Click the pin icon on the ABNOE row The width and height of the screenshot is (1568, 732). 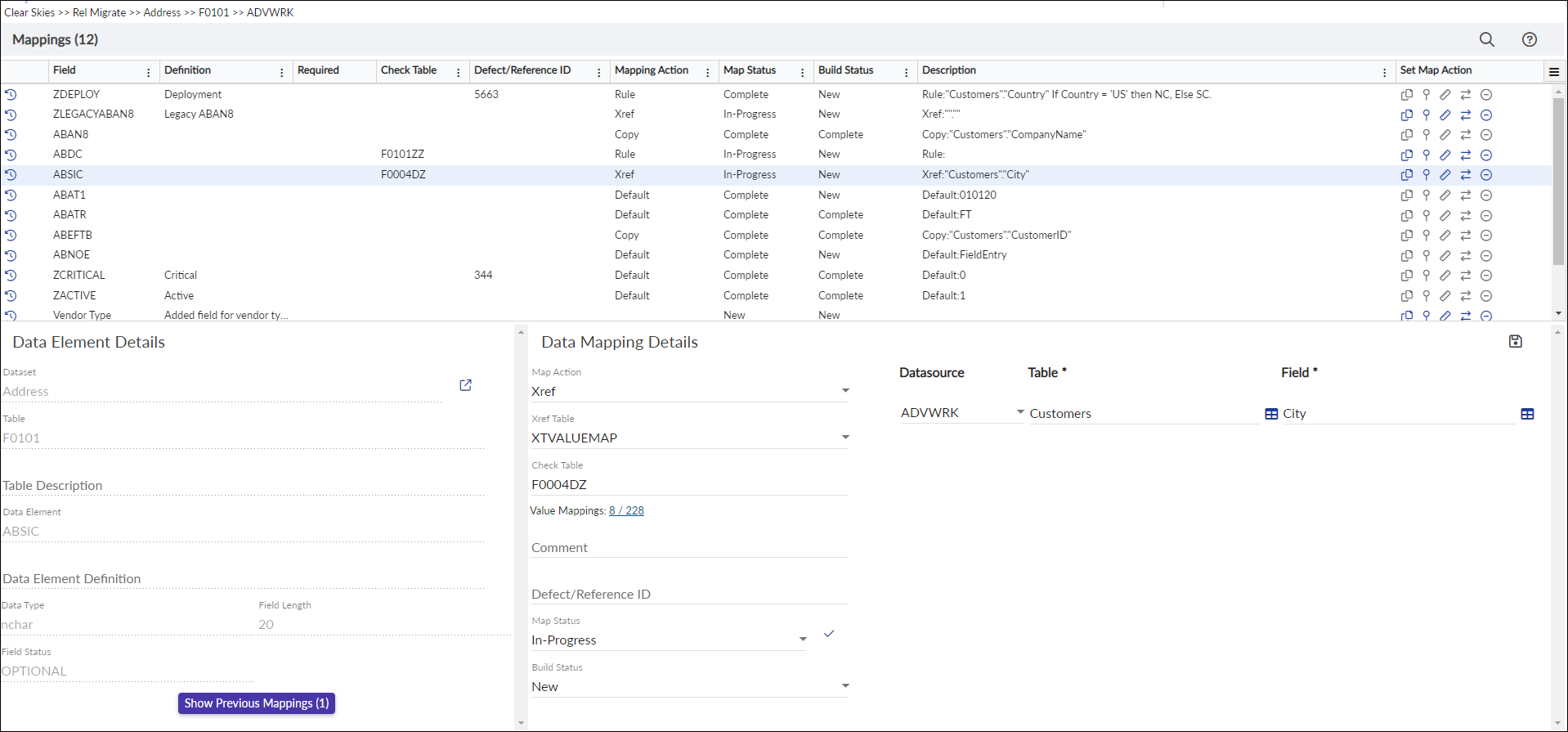[1426, 255]
